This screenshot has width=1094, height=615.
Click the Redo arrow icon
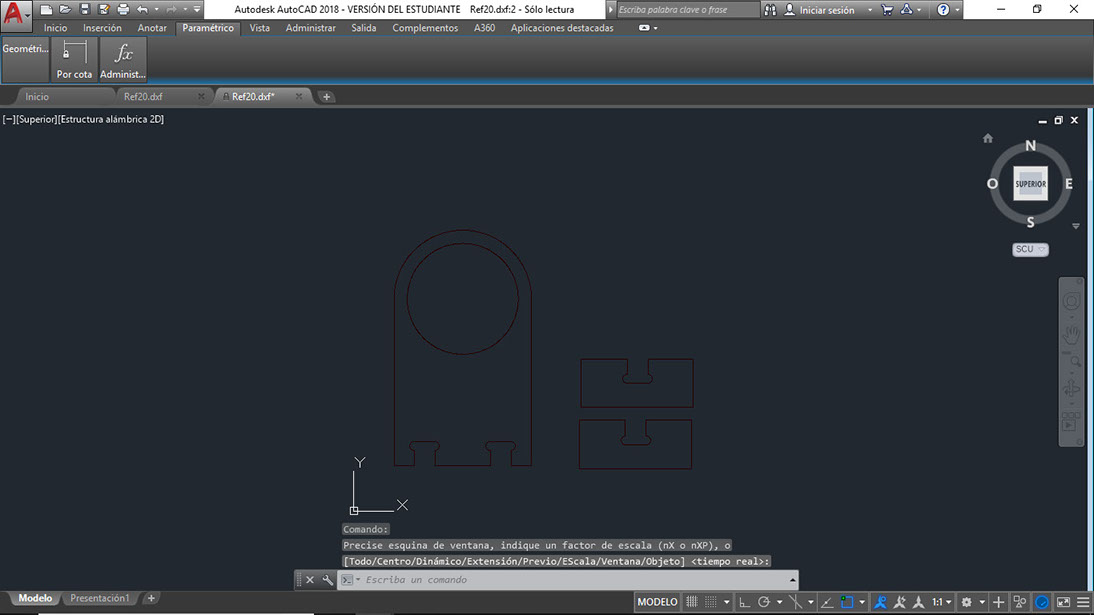(171, 10)
